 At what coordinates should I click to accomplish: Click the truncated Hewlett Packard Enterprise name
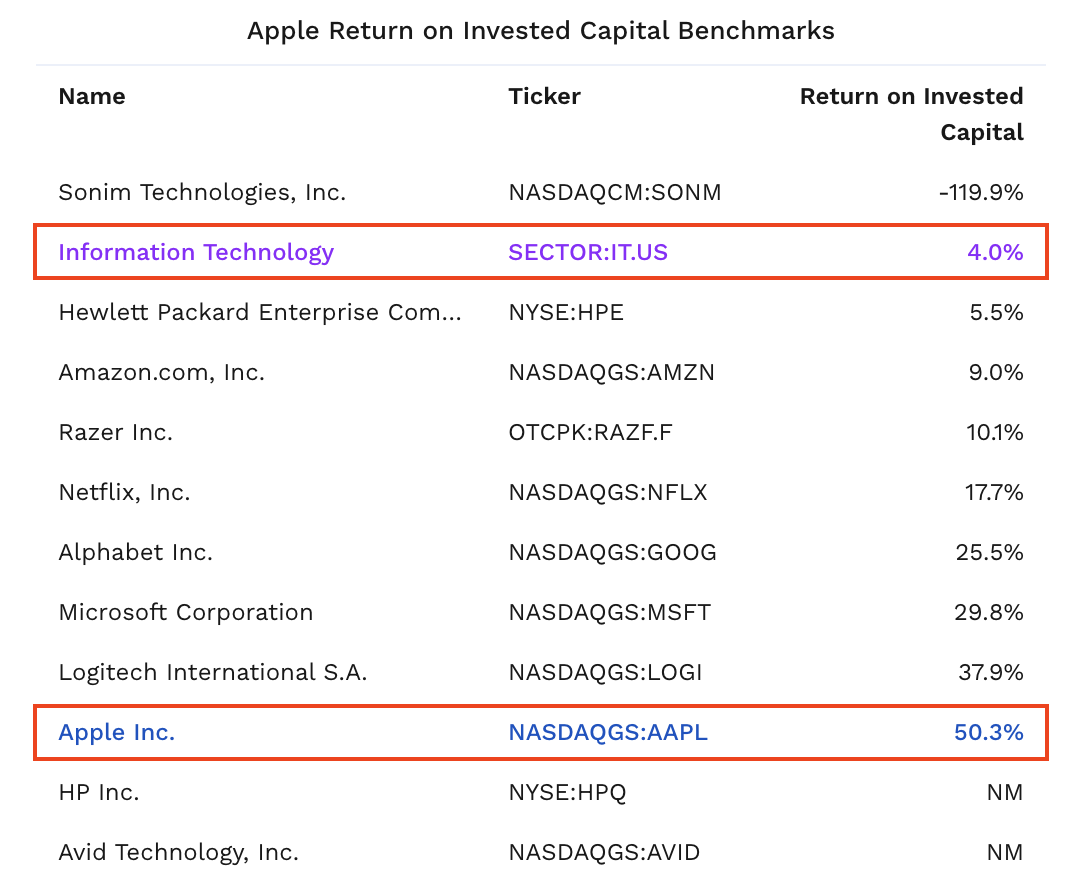click(x=260, y=312)
